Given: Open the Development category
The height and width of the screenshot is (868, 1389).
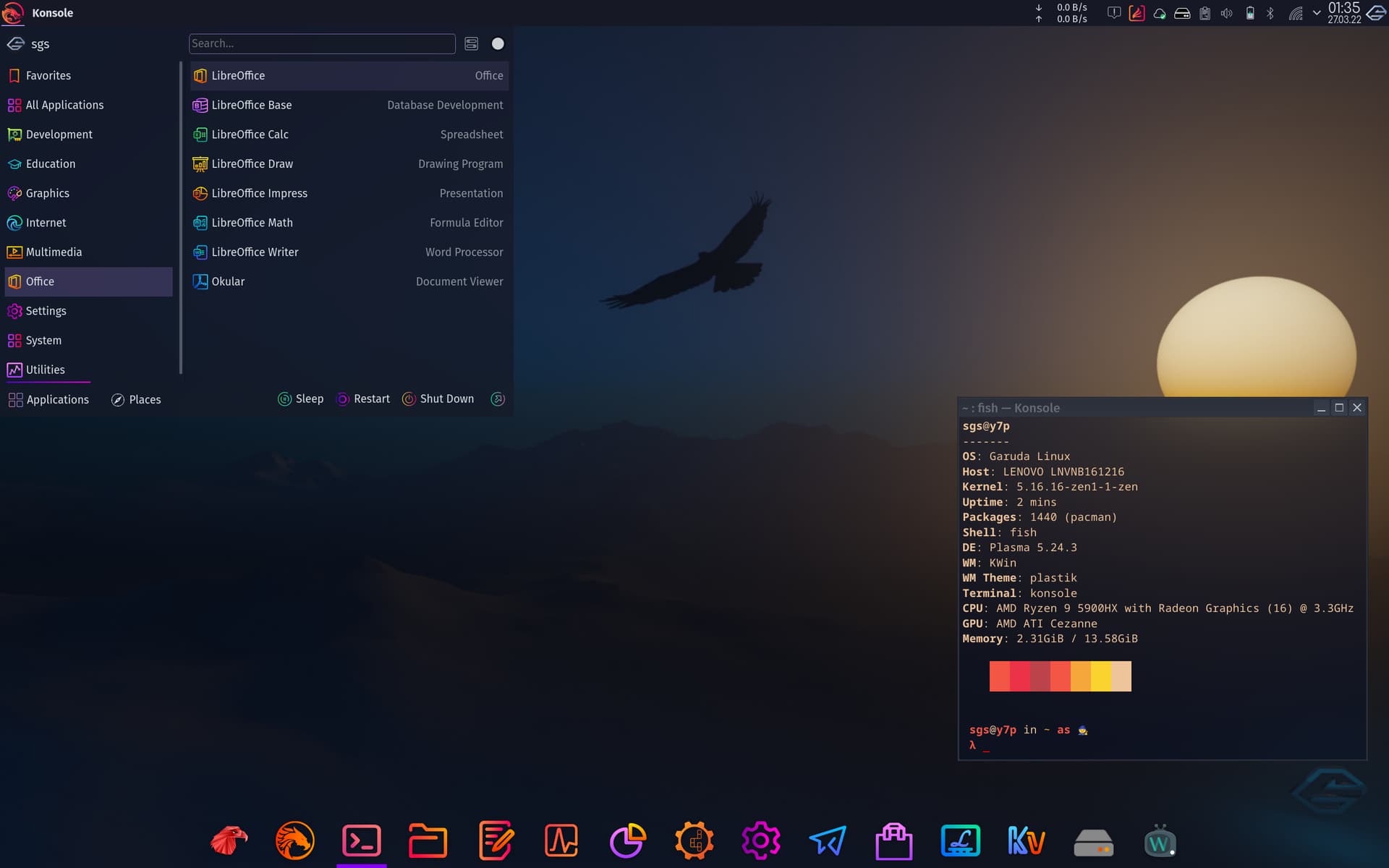Looking at the screenshot, I should (88, 135).
